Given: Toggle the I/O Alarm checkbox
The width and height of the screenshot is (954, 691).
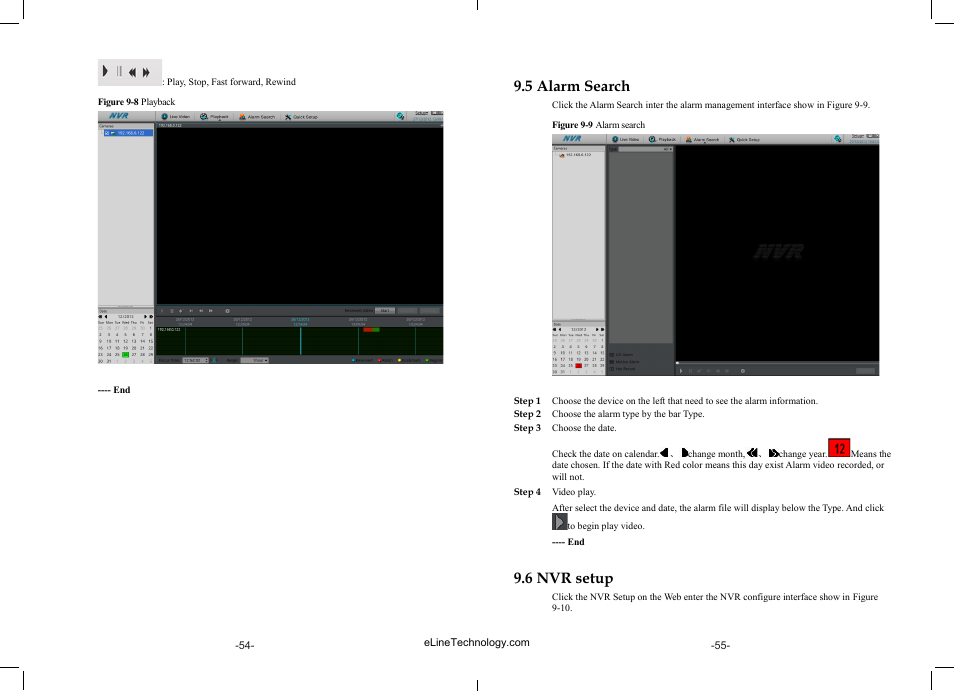Looking at the screenshot, I should click(x=613, y=354).
